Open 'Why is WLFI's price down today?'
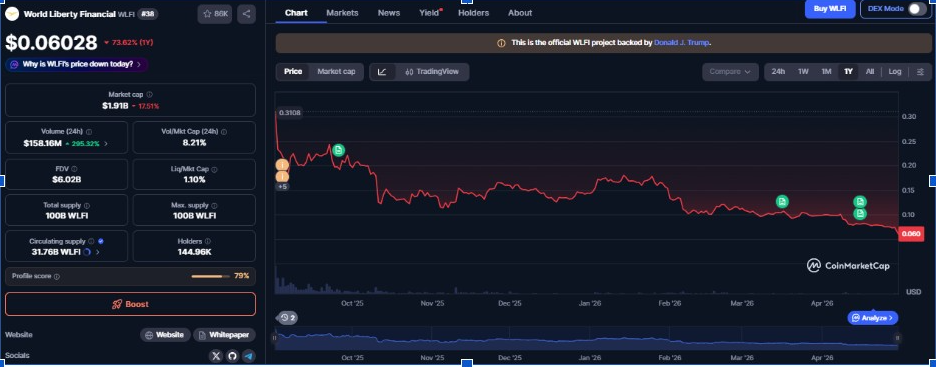Image resolution: width=936 pixels, height=367 pixels. coord(76,64)
